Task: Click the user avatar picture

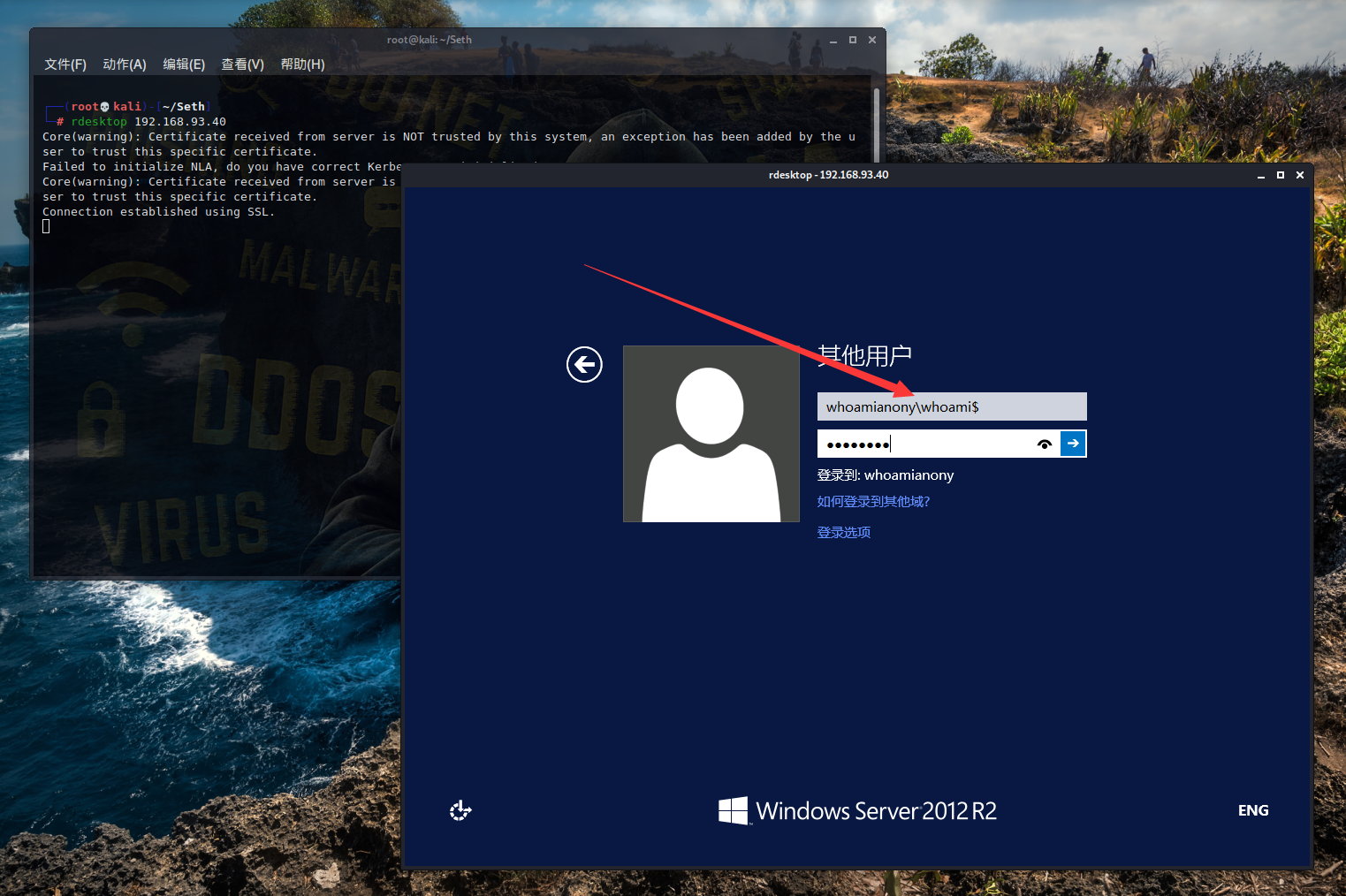Action: click(711, 434)
